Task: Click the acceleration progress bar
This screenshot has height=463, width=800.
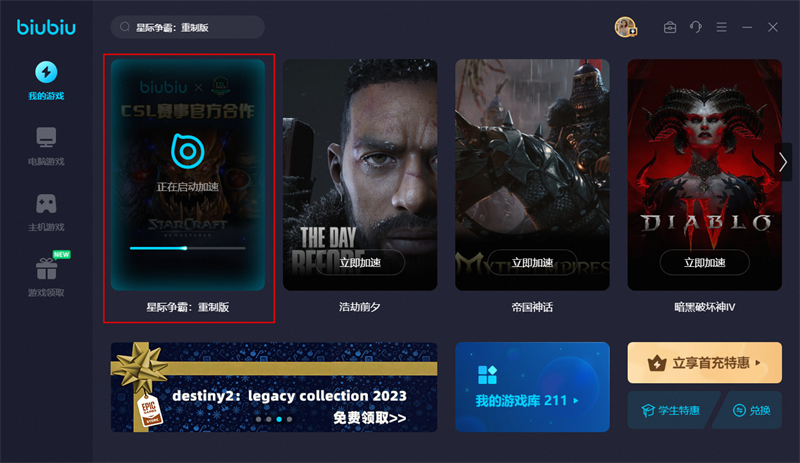Action: 187,248
